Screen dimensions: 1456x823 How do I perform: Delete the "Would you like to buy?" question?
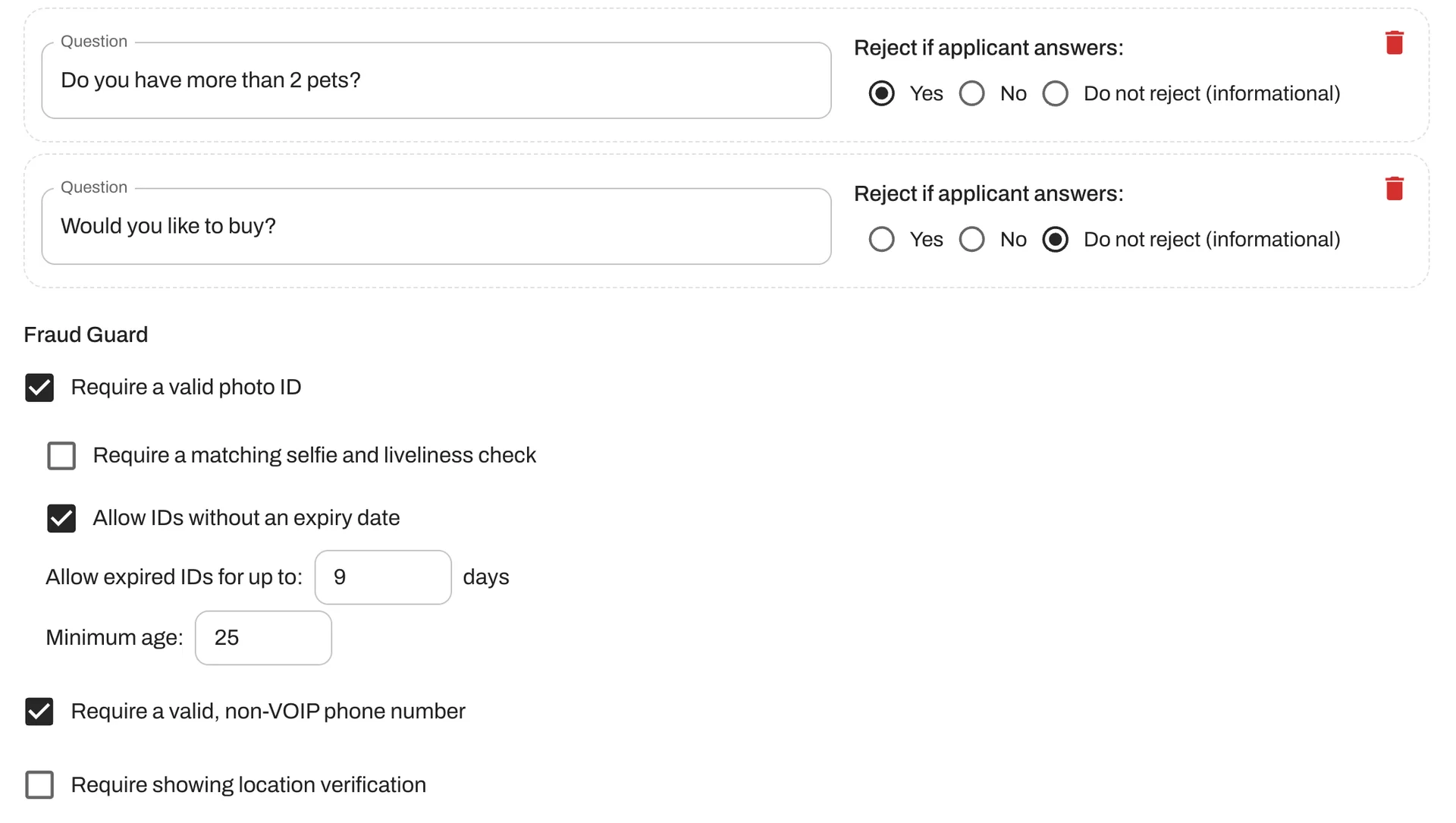point(1395,189)
